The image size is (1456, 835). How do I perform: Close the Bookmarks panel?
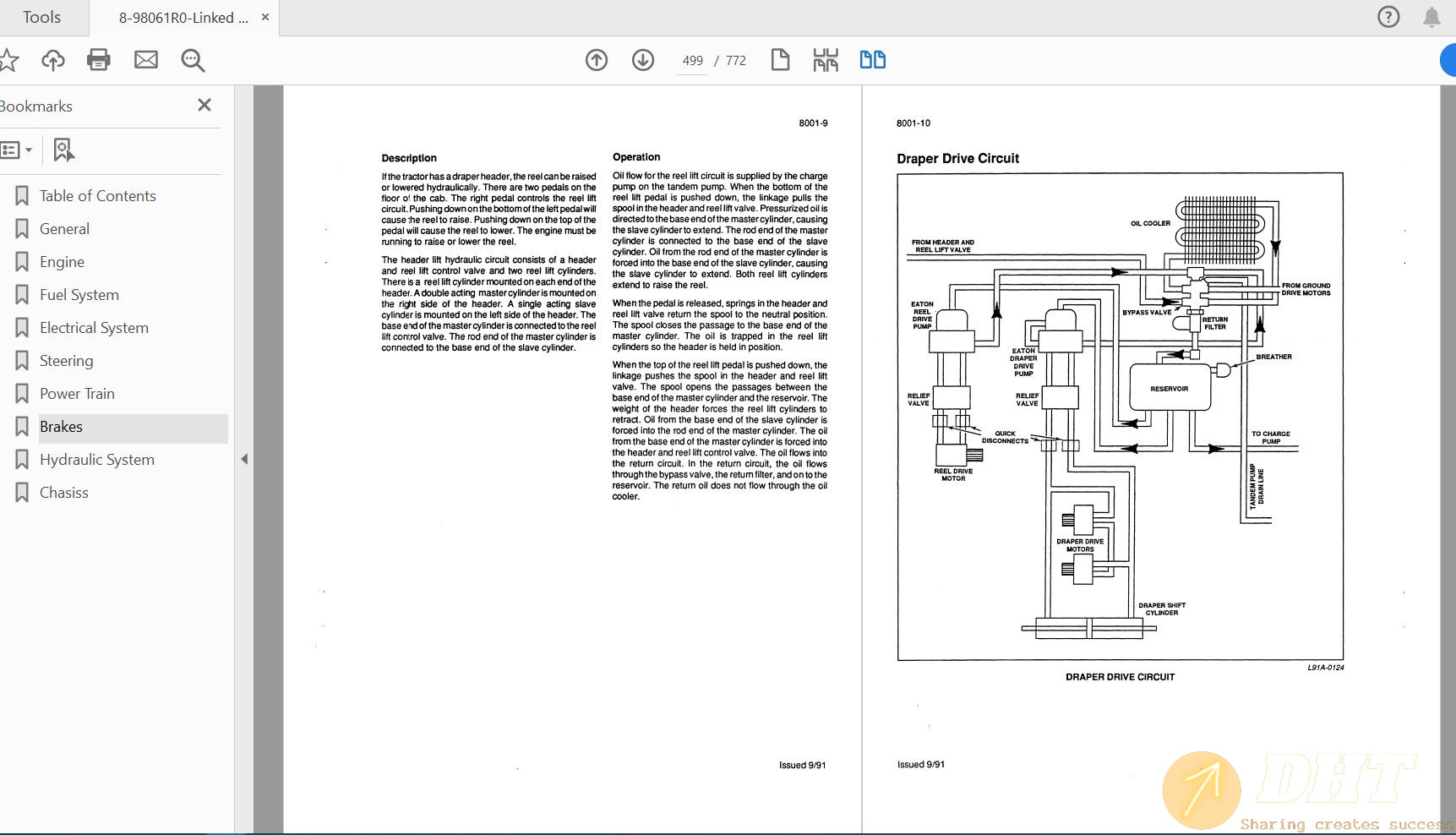[x=204, y=105]
